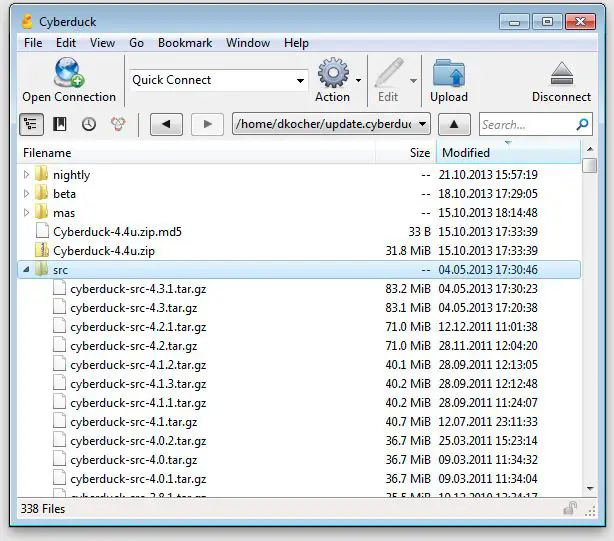This screenshot has height=541, width=614.
Task: Click the Disconnect eject icon
Action: (562, 74)
